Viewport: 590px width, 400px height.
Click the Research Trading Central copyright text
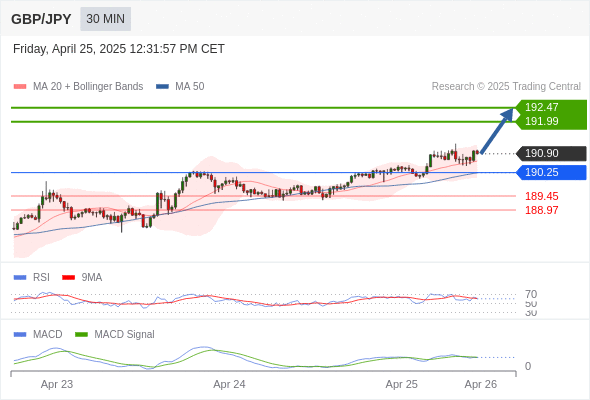point(506,87)
